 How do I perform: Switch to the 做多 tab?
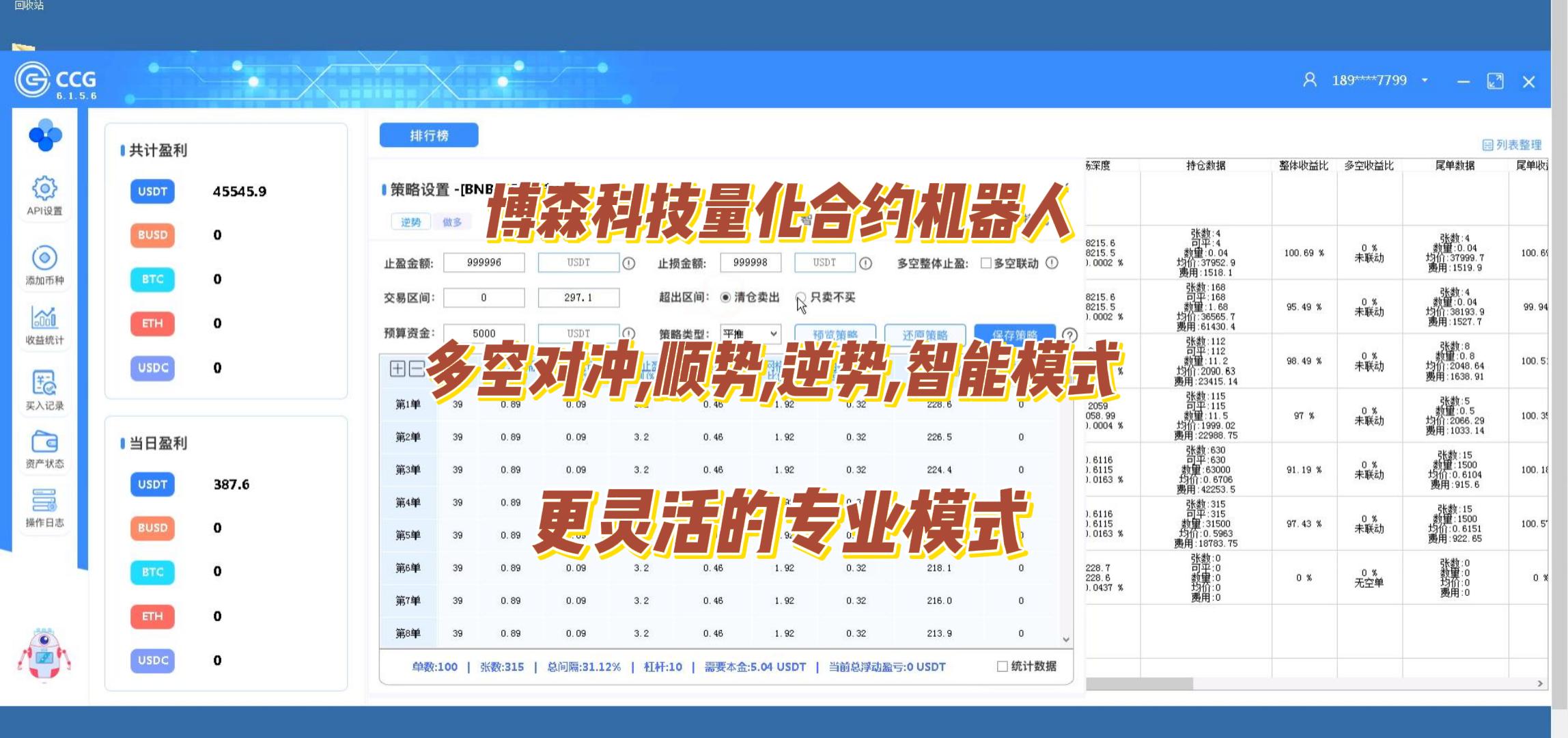pos(452,222)
